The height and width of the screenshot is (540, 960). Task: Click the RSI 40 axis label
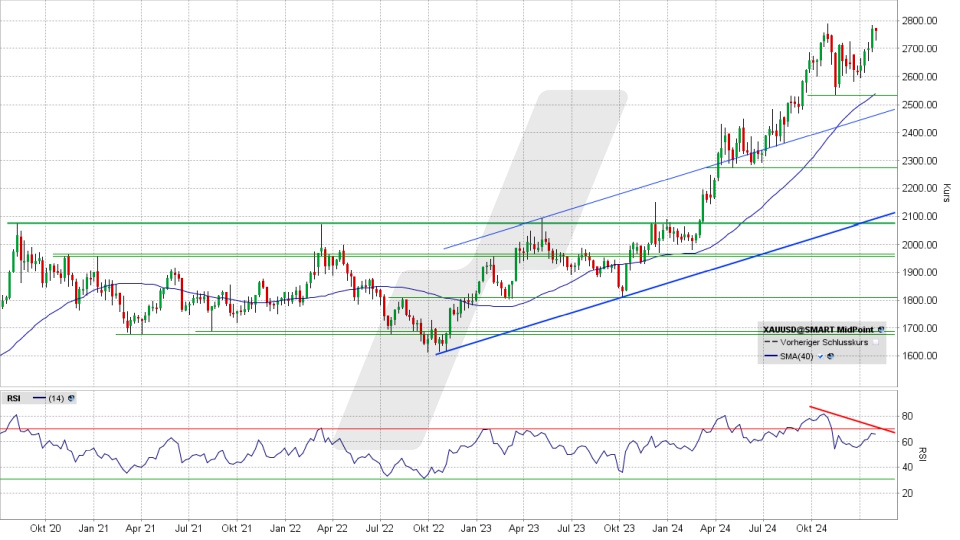point(907,468)
